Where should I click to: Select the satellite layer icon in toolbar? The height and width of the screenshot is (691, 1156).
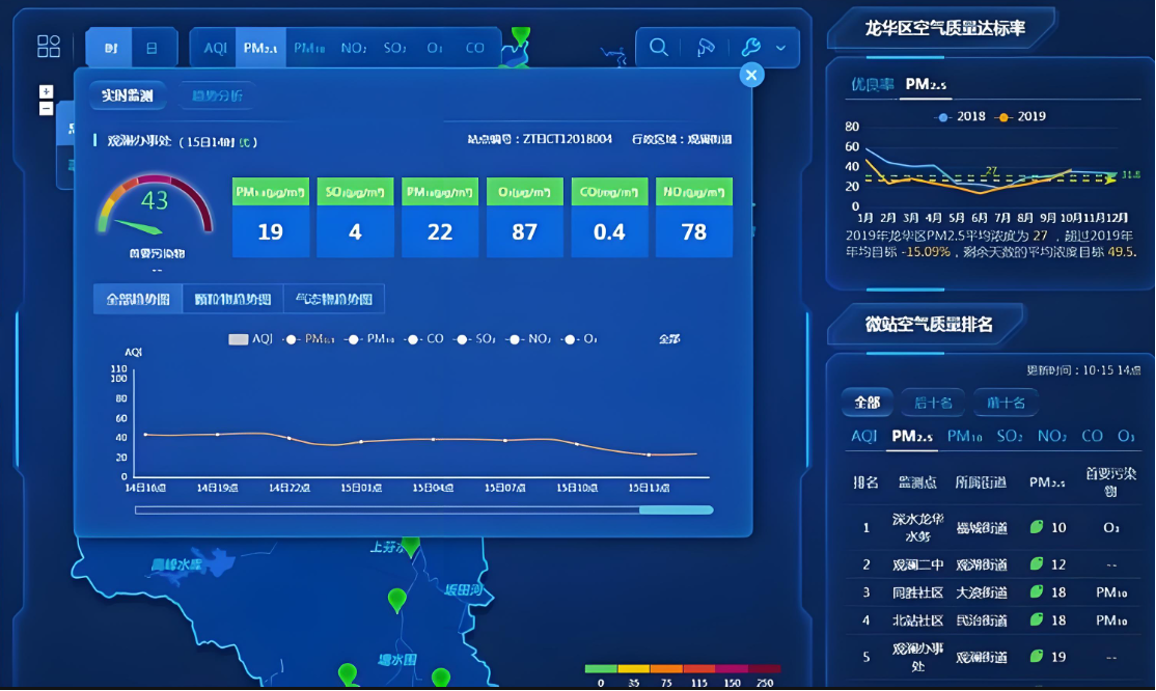tap(706, 47)
